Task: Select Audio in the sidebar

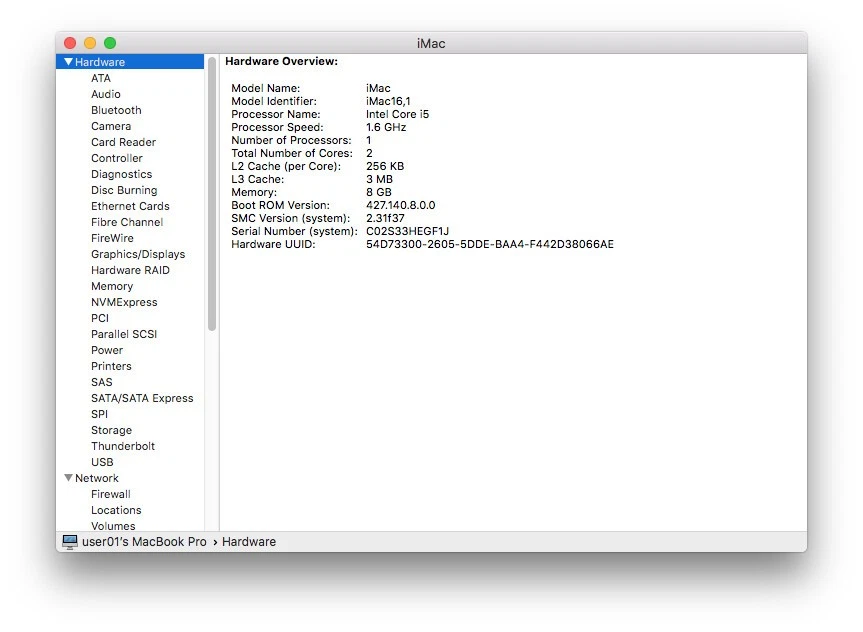Action: [104, 94]
